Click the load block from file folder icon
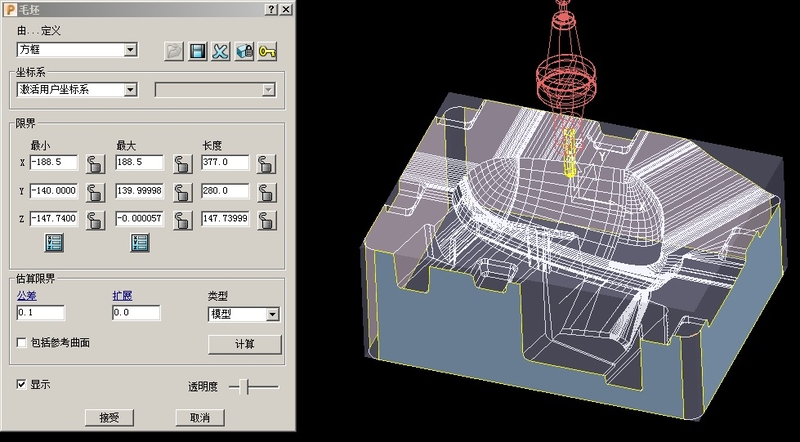 pyautogui.click(x=174, y=52)
